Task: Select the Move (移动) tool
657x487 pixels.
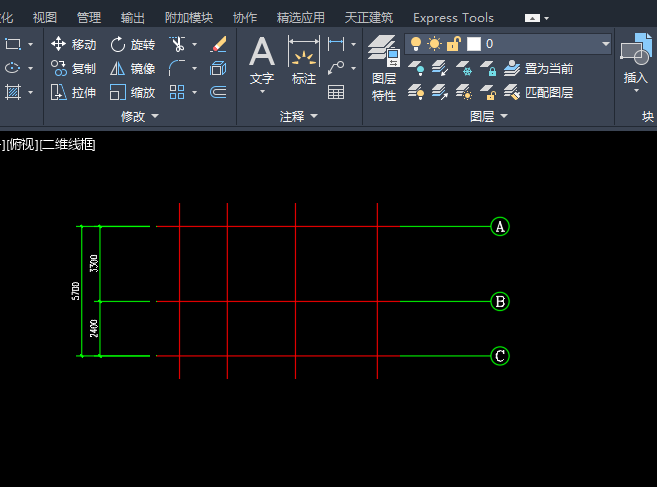Action: tap(73, 44)
